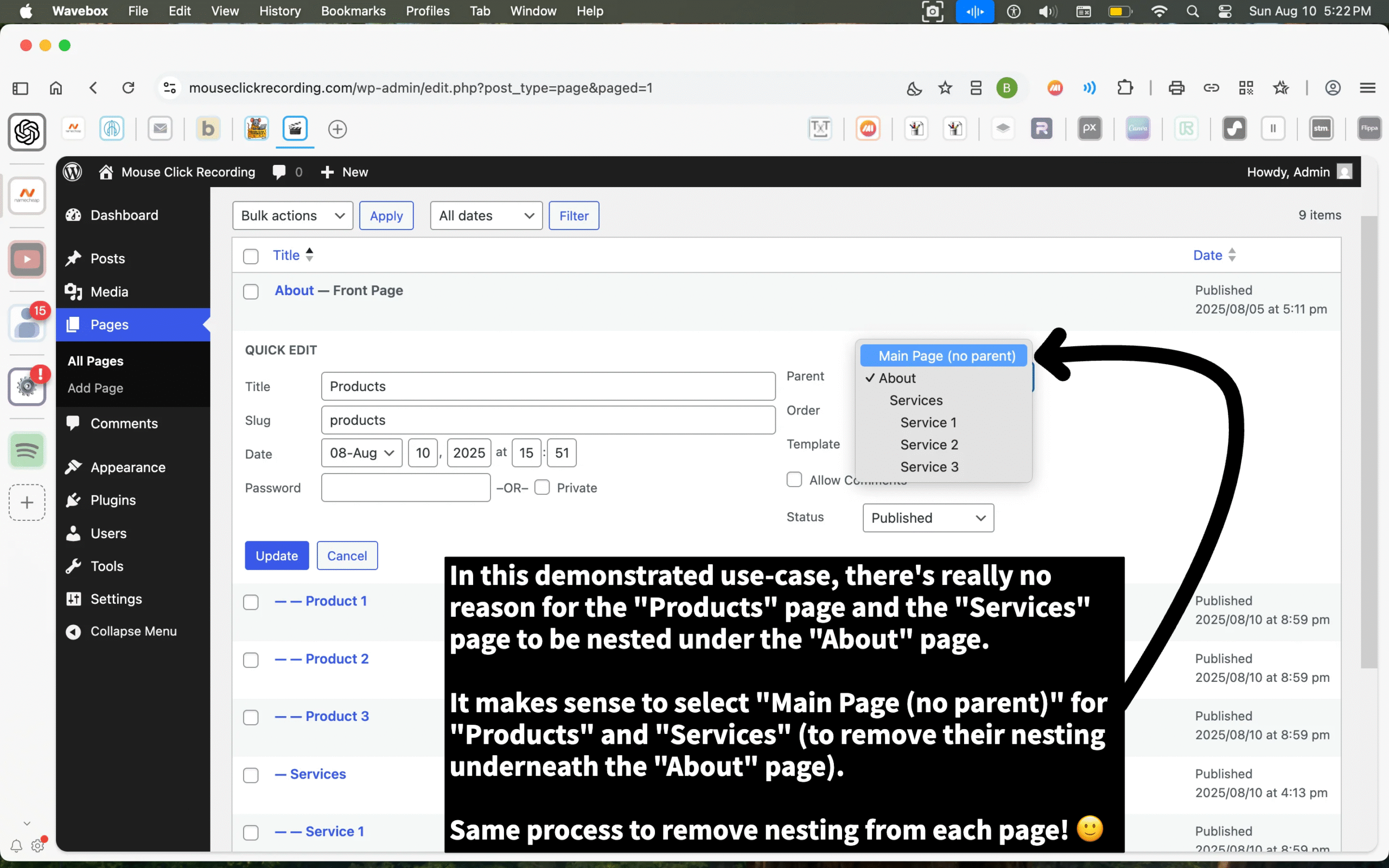Viewport: 1389px width, 868px height.
Task: Open the ChatGPT app icon in sidebar
Action: pyautogui.click(x=27, y=132)
